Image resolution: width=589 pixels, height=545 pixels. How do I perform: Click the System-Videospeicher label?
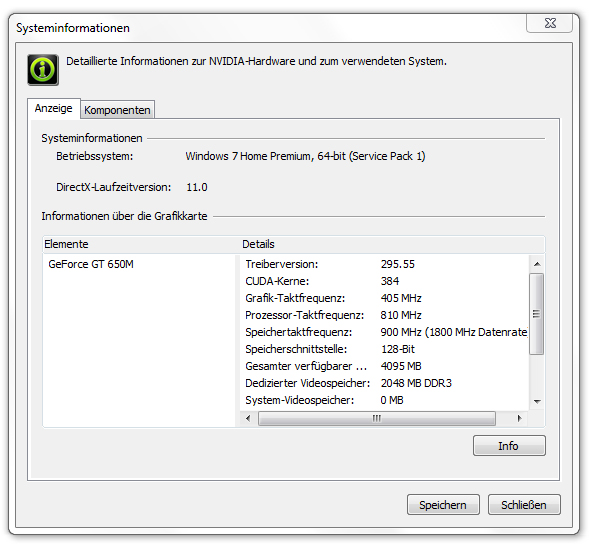click(x=299, y=400)
